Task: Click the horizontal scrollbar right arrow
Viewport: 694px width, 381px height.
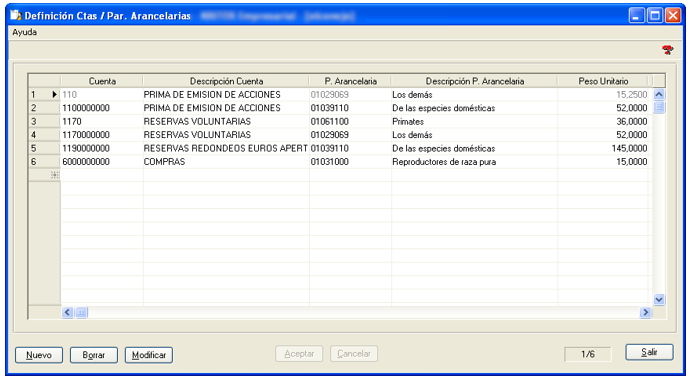Action: click(645, 312)
